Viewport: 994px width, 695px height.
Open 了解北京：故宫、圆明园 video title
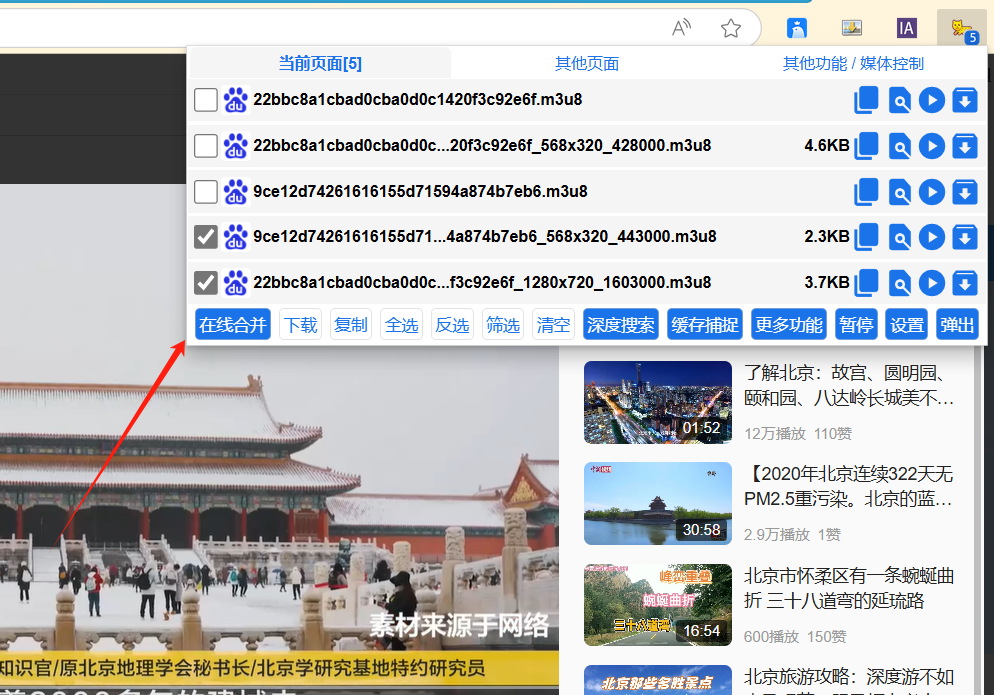(x=849, y=385)
